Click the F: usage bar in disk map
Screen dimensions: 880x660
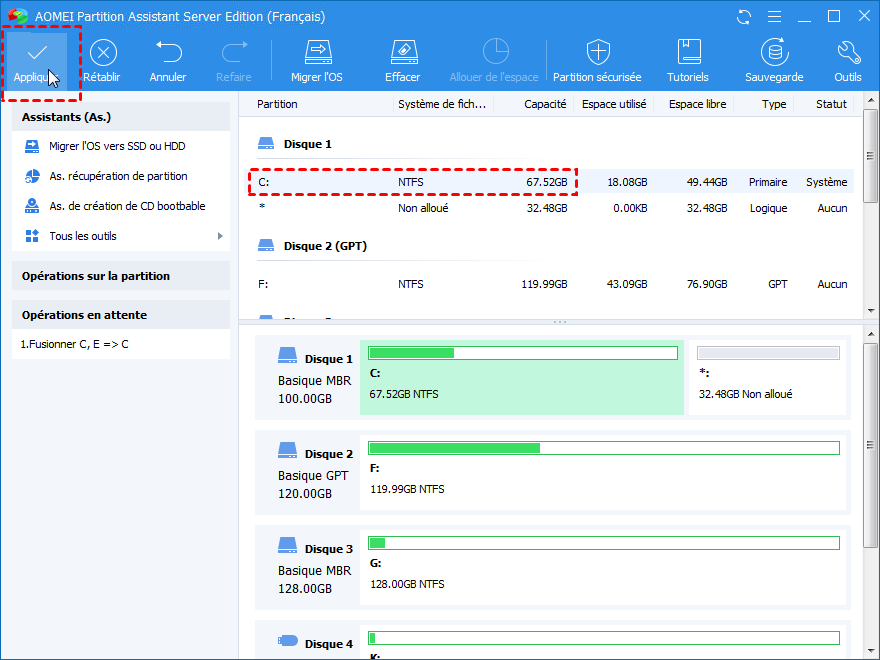click(x=604, y=448)
